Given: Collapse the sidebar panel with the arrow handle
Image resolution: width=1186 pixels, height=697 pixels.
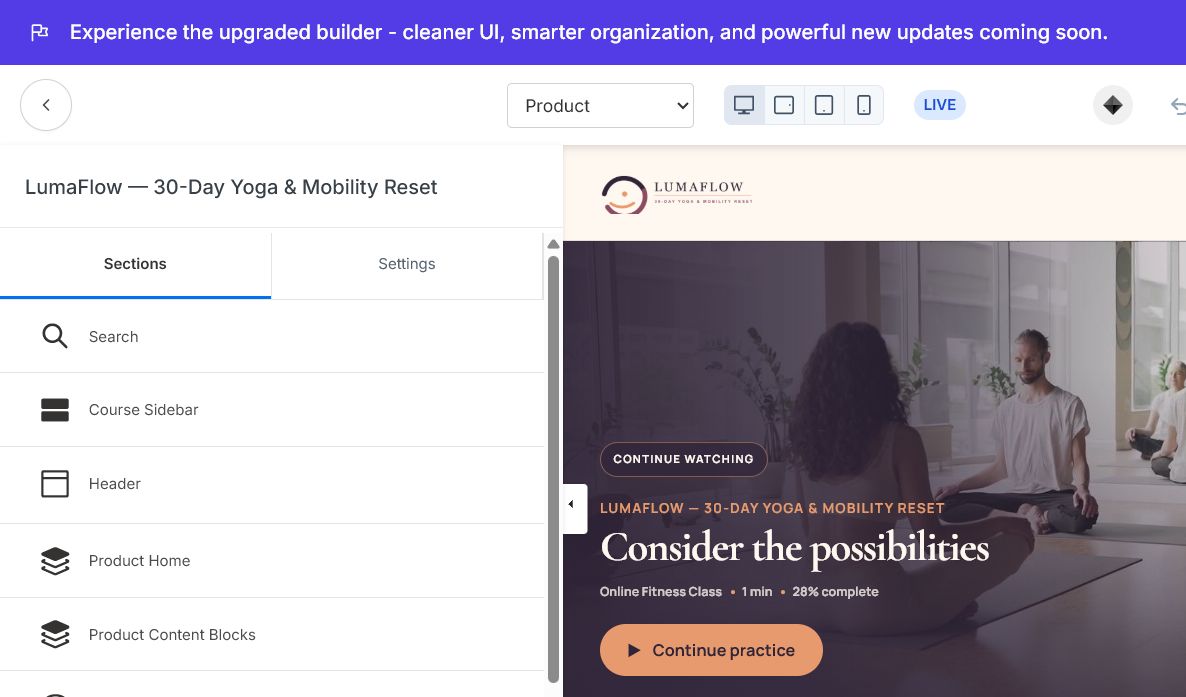Looking at the screenshot, I should 574,508.
